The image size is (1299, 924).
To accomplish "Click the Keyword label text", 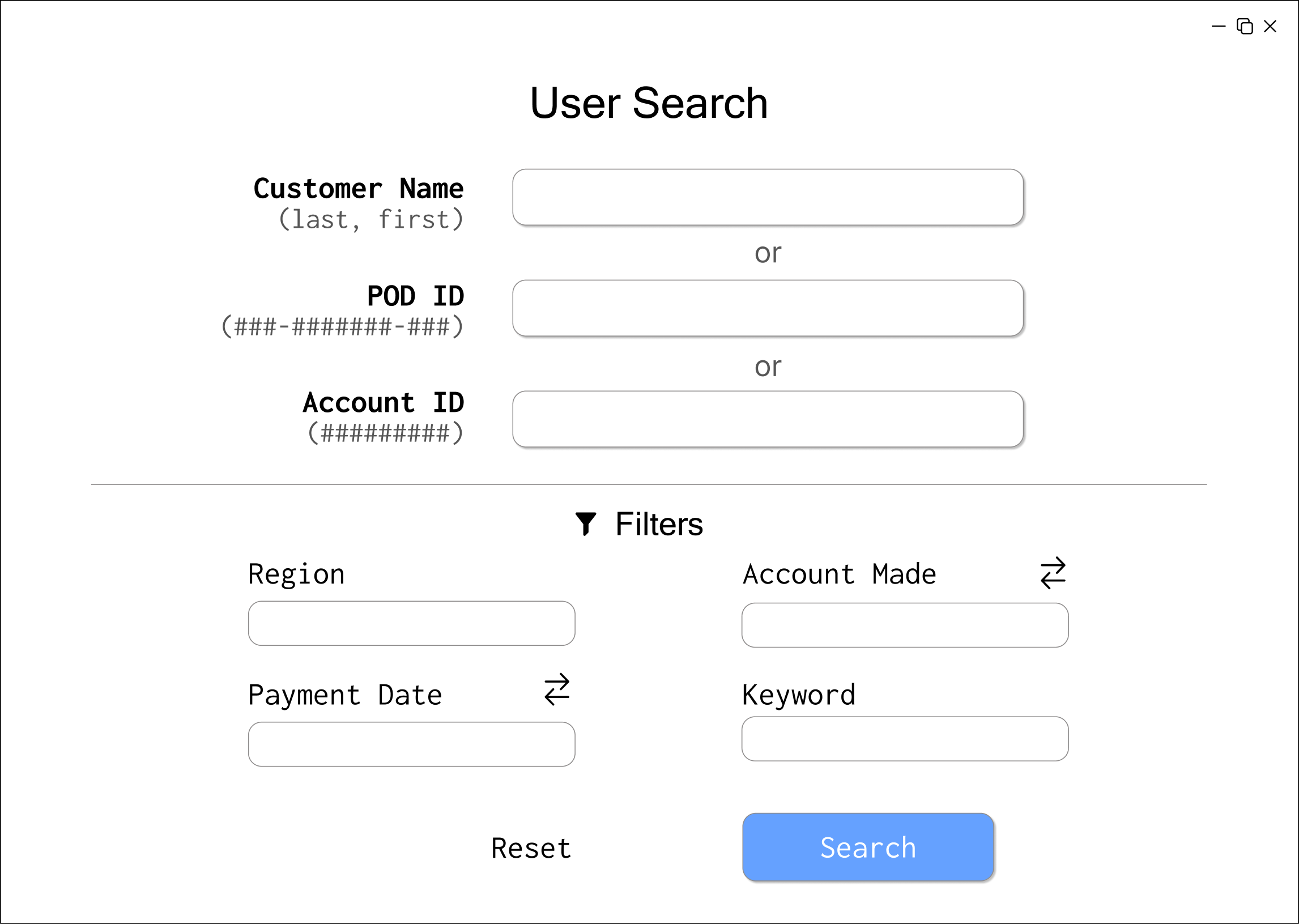I will coord(799,695).
